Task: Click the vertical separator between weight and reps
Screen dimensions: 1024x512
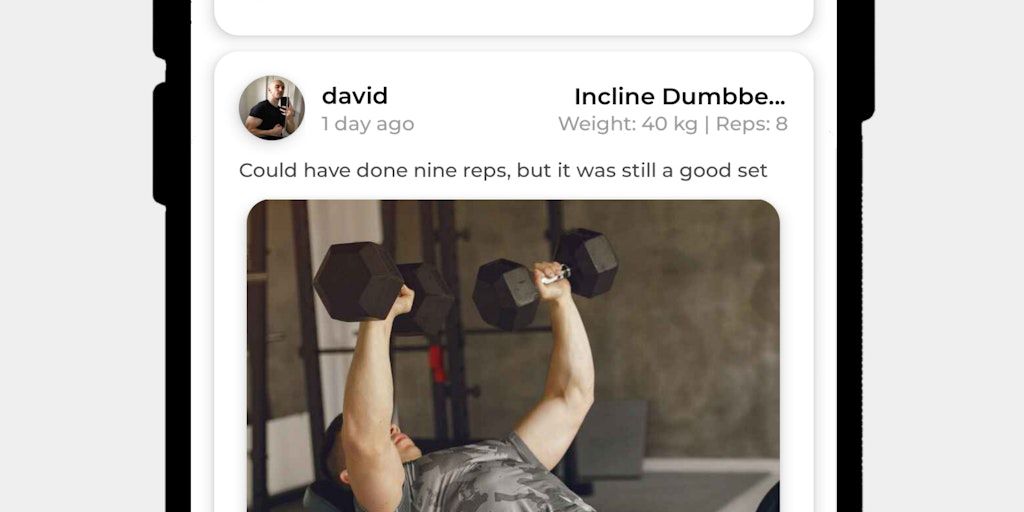Action: coord(707,124)
